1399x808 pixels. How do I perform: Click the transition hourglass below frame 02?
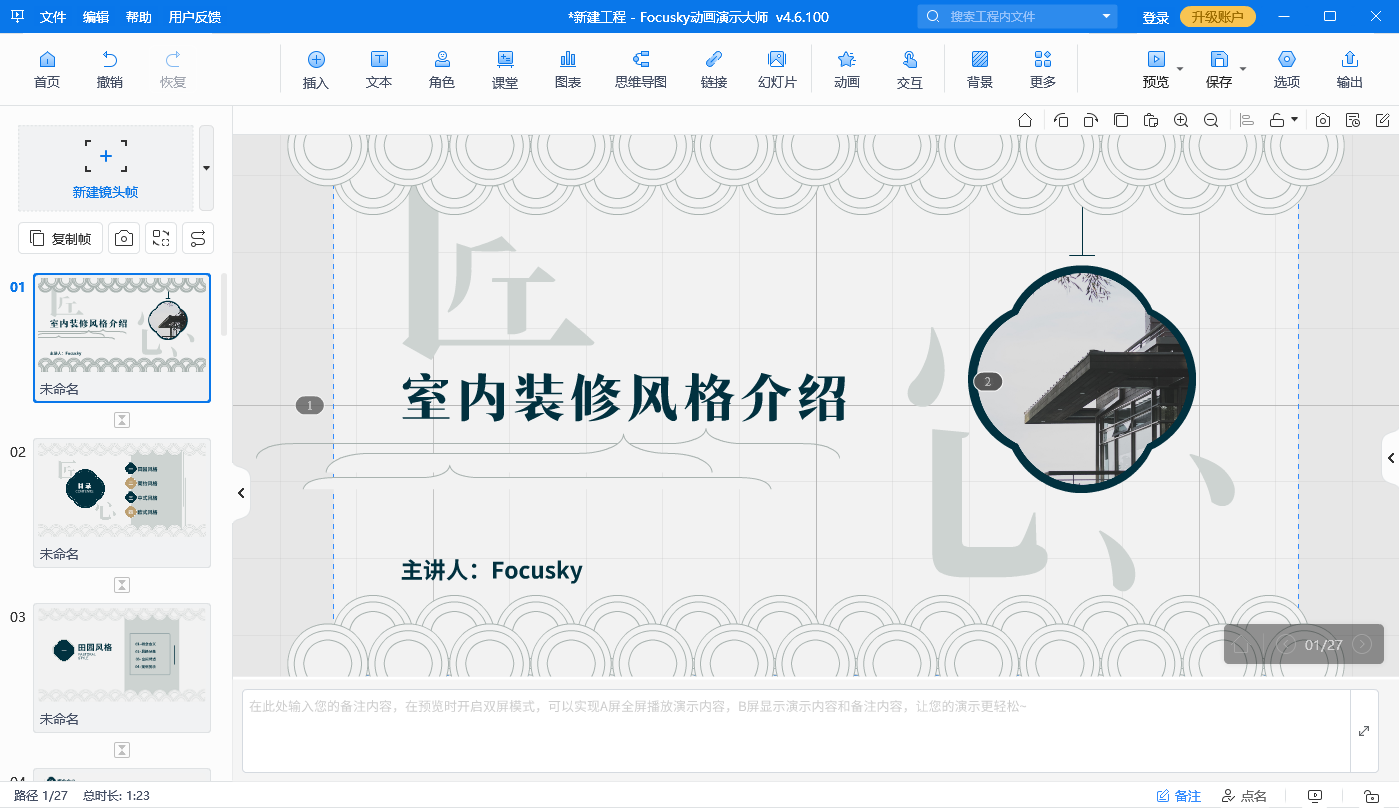[x=122, y=585]
